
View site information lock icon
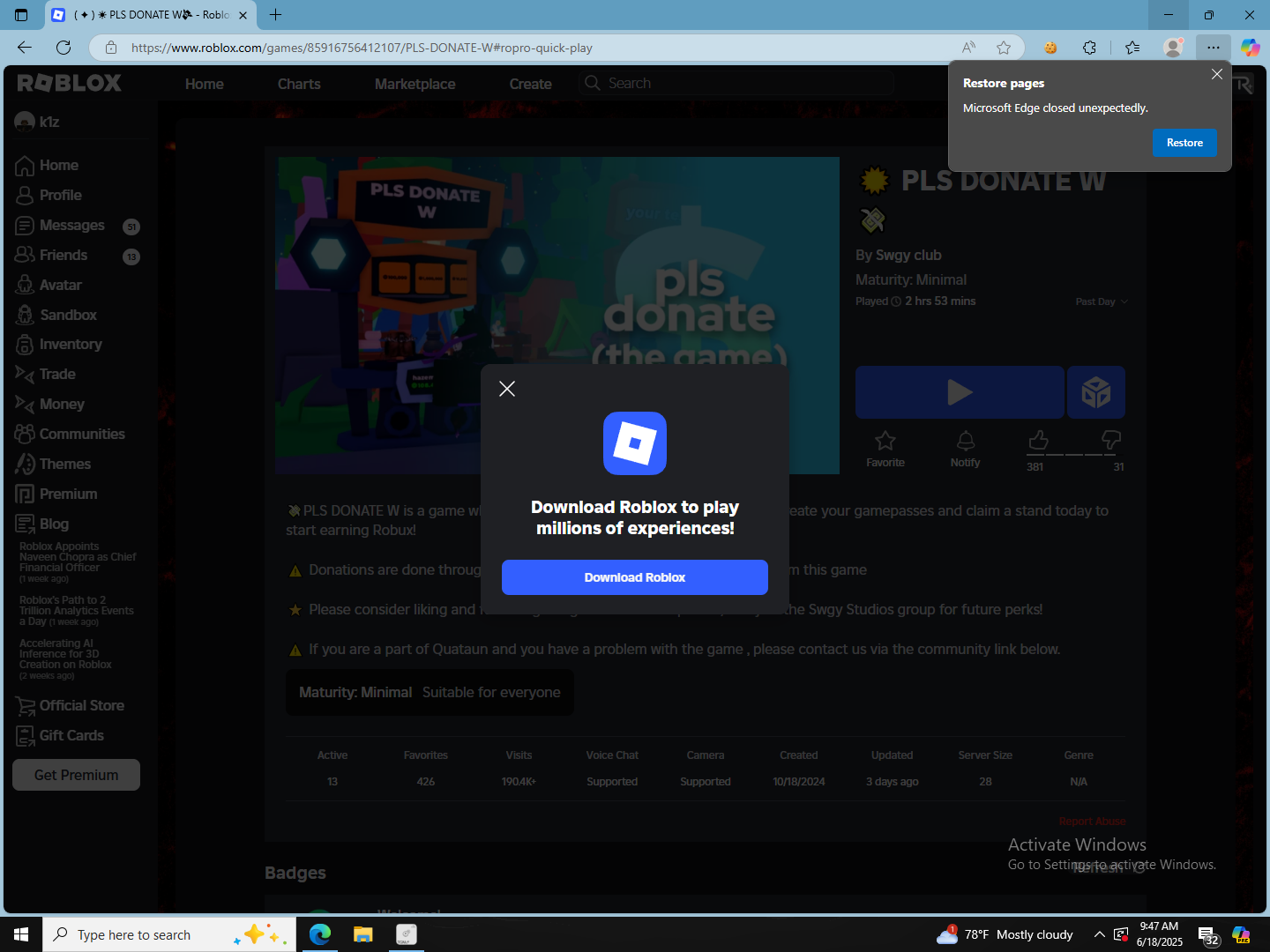click(x=111, y=48)
